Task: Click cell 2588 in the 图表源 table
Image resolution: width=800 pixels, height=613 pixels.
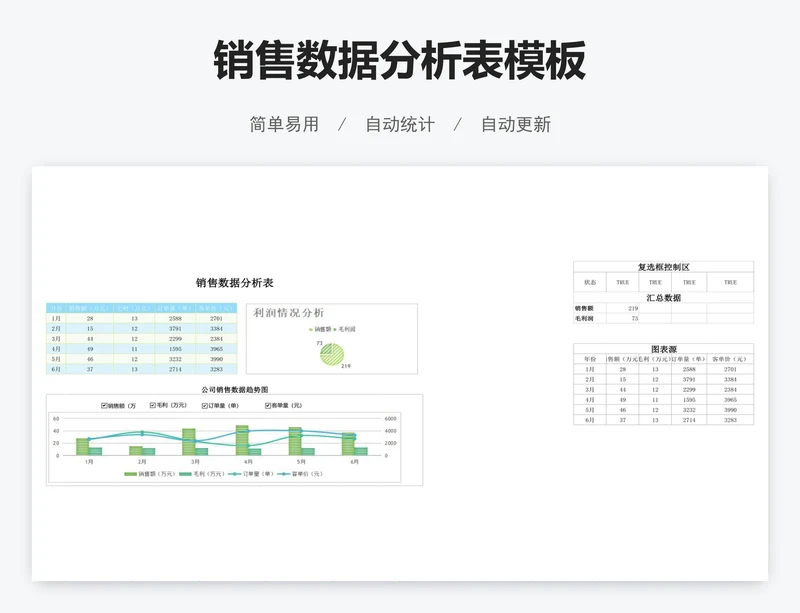Action: [689, 369]
